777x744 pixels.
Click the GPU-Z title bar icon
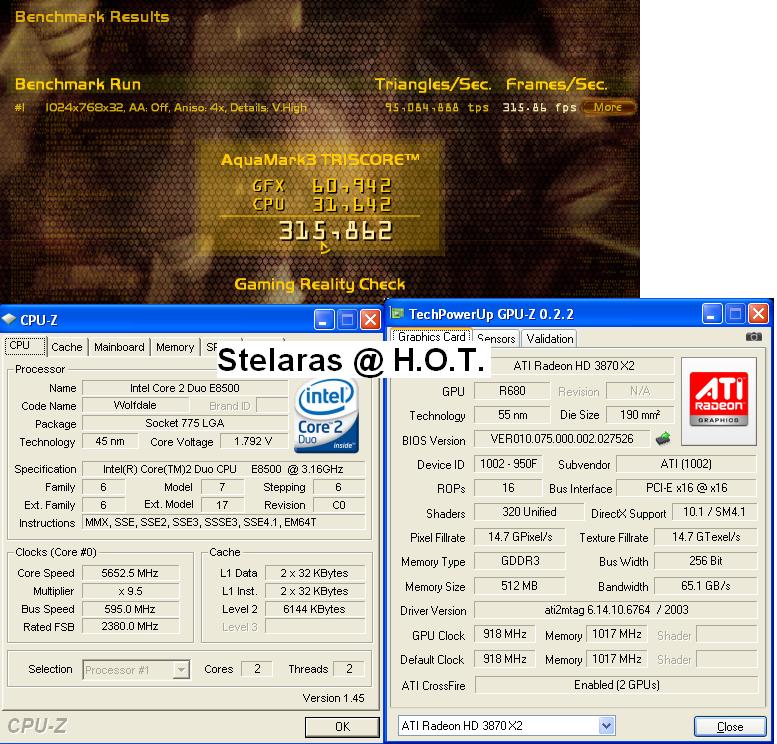pos(397,313)
